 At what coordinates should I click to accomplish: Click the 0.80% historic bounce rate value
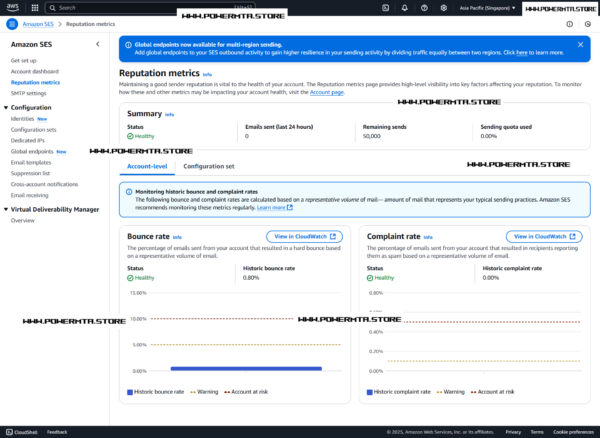tap(251, 278)
